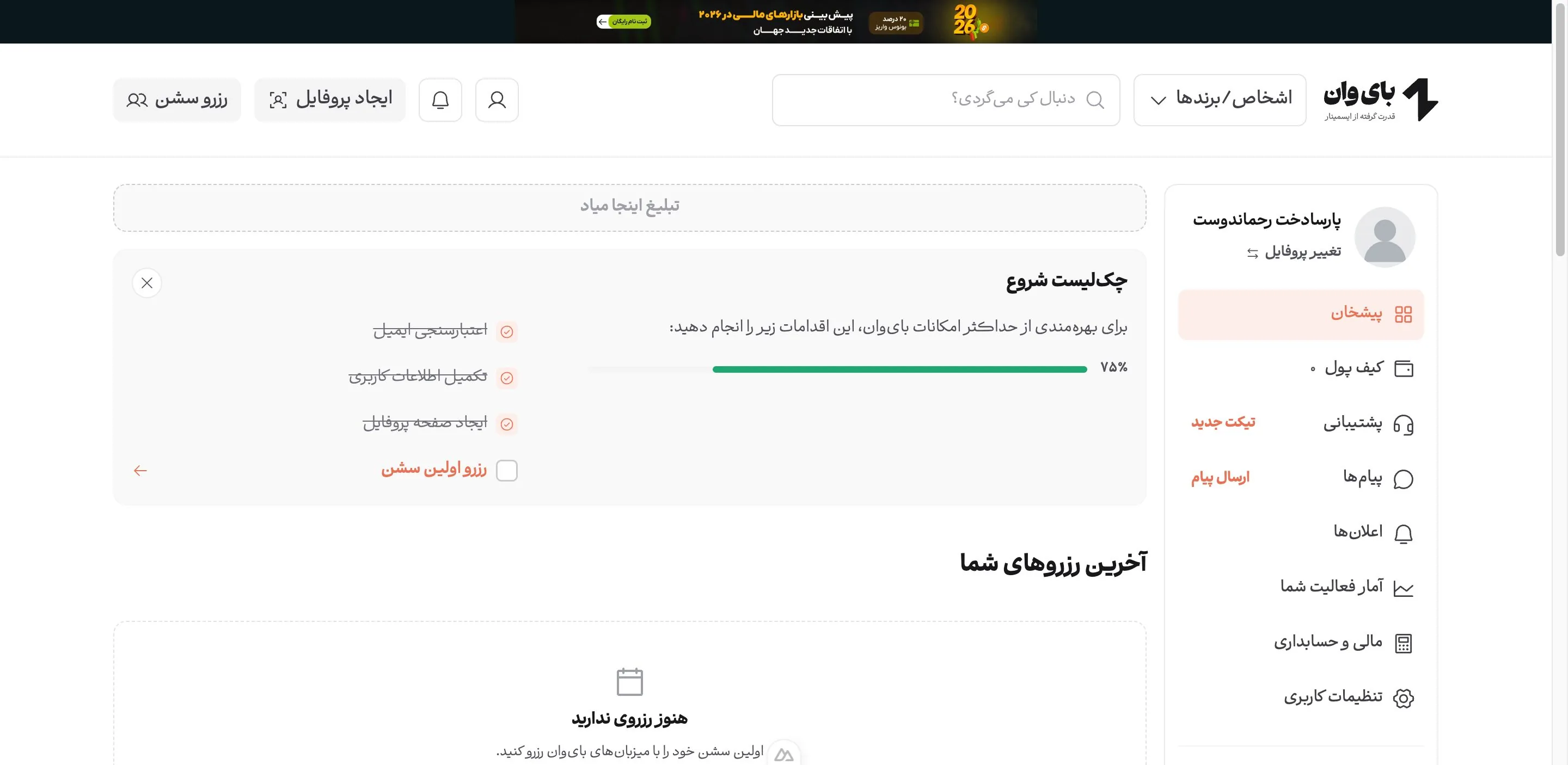Tick the رزرو اولین سشن checkbox
The image size is (1568, 765).
(x=506, y=471)
